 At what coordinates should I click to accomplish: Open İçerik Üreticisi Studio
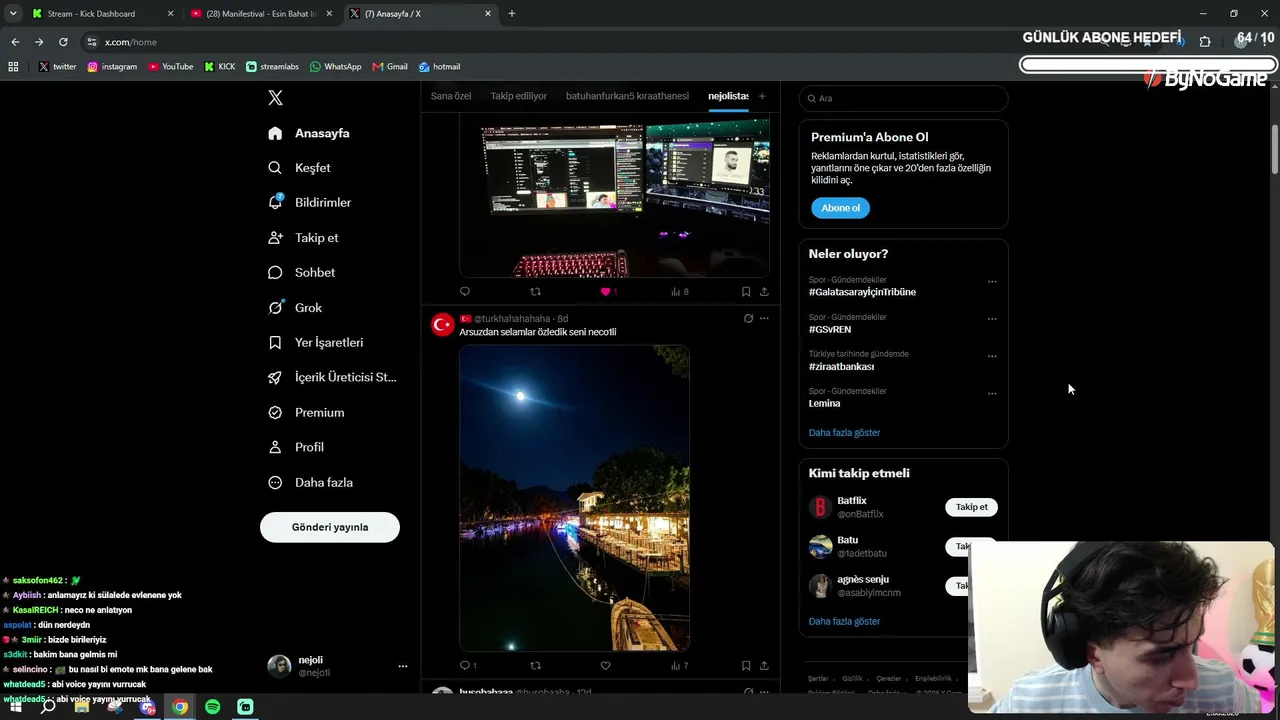(x=332, y=378)
